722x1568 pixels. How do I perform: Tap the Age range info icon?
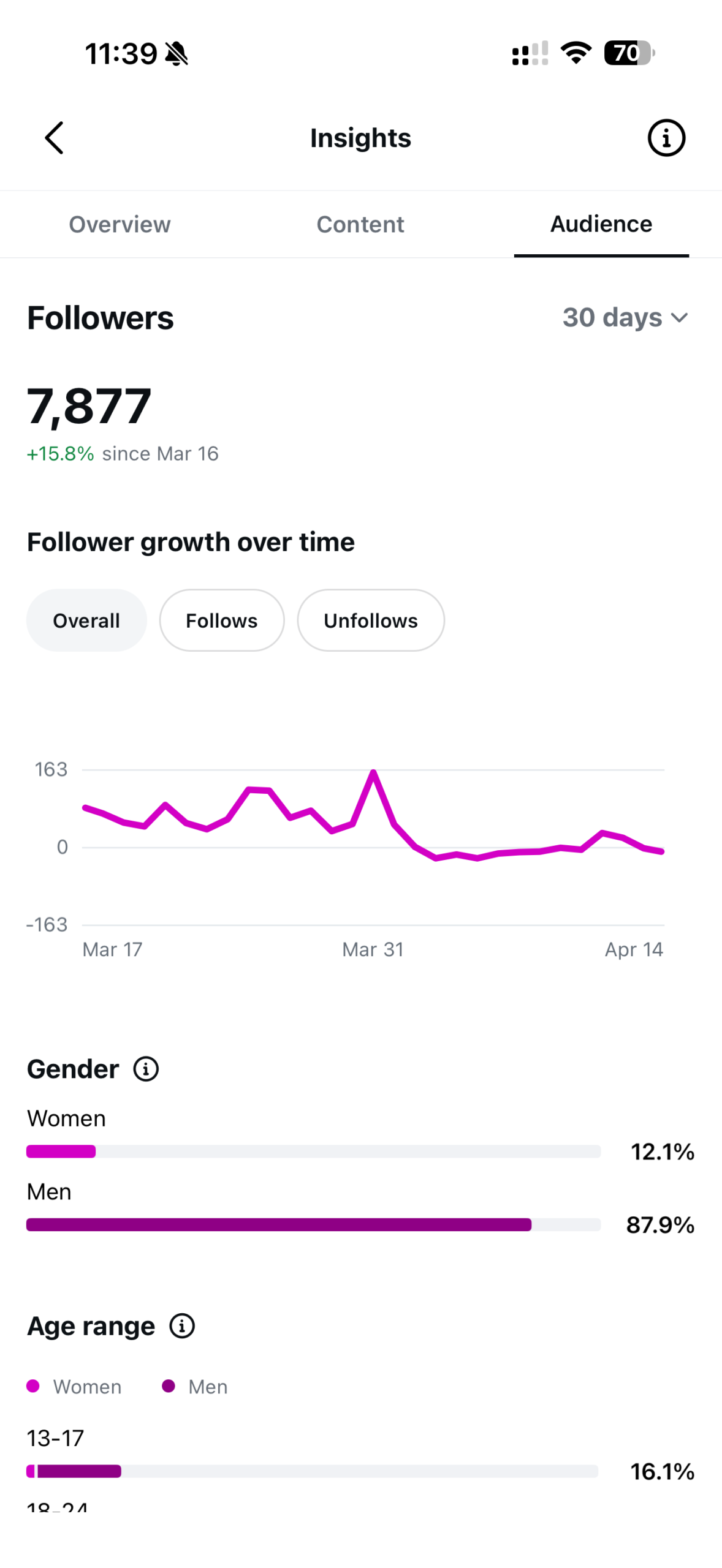(x=182, y=1326)
